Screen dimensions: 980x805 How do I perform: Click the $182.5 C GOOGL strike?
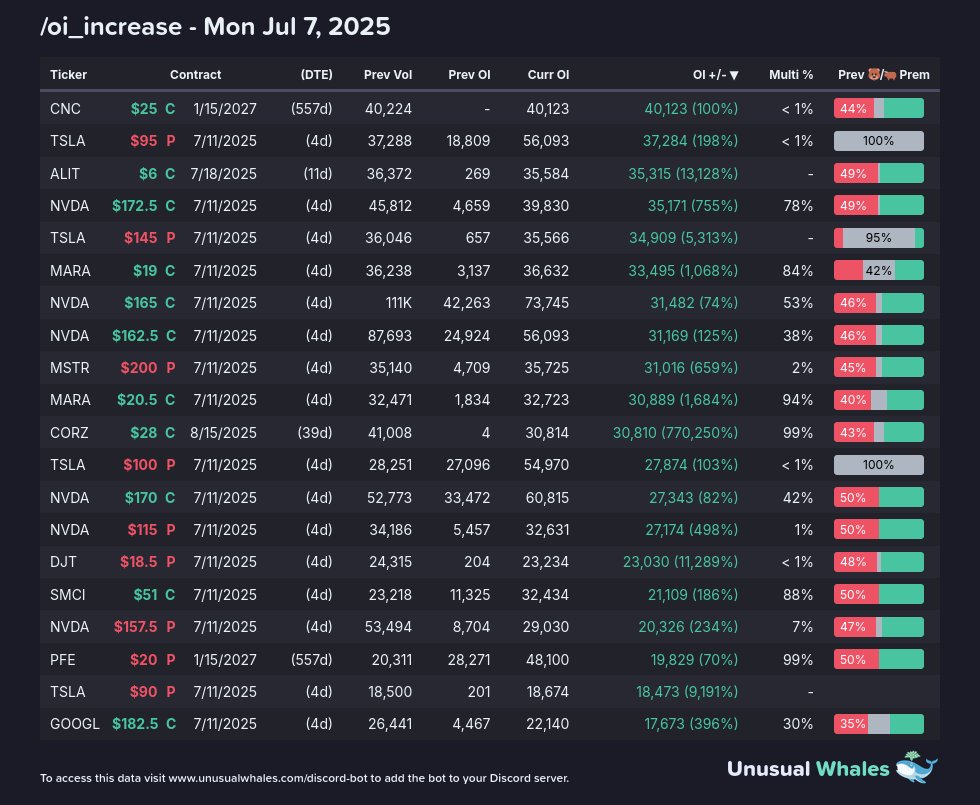pos(144,724)
